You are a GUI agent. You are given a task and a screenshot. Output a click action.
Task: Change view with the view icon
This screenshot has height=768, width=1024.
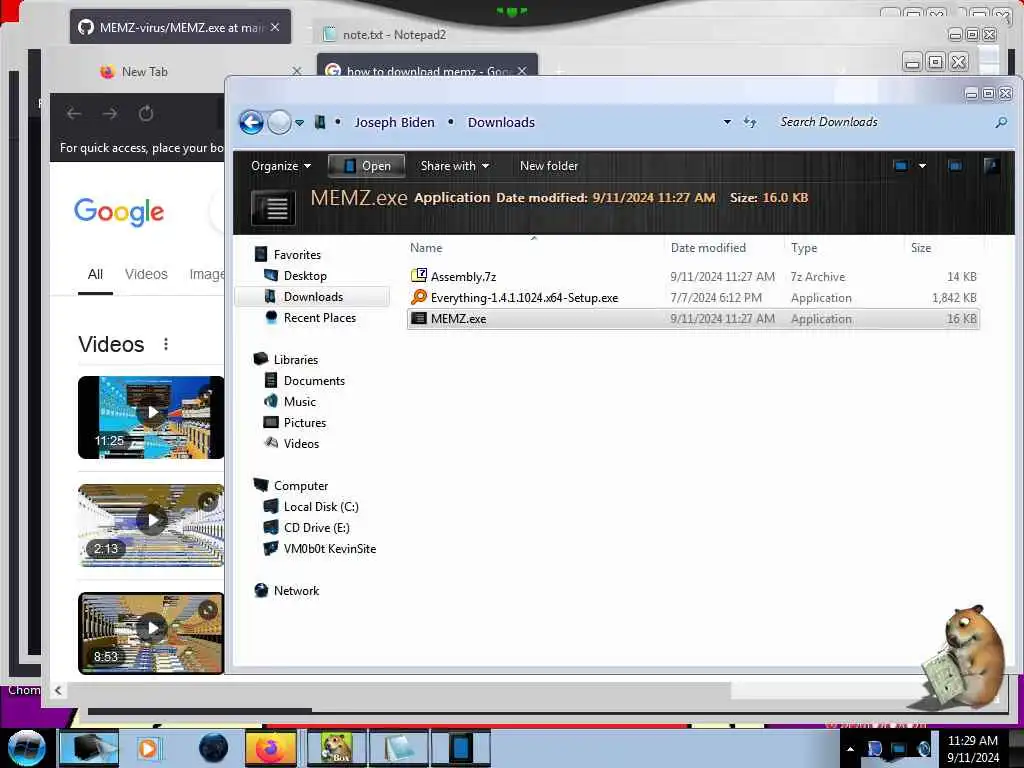901,166
